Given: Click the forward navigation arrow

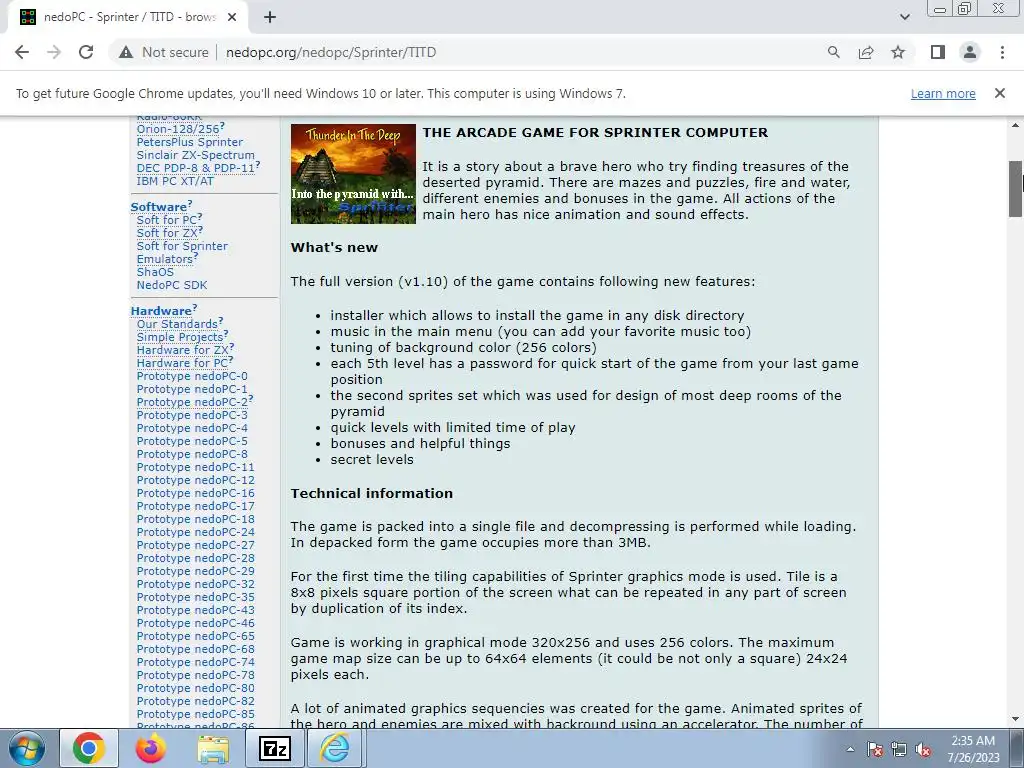Looking at the screenshot, I should pyautogui.click(x=54, y=52).
